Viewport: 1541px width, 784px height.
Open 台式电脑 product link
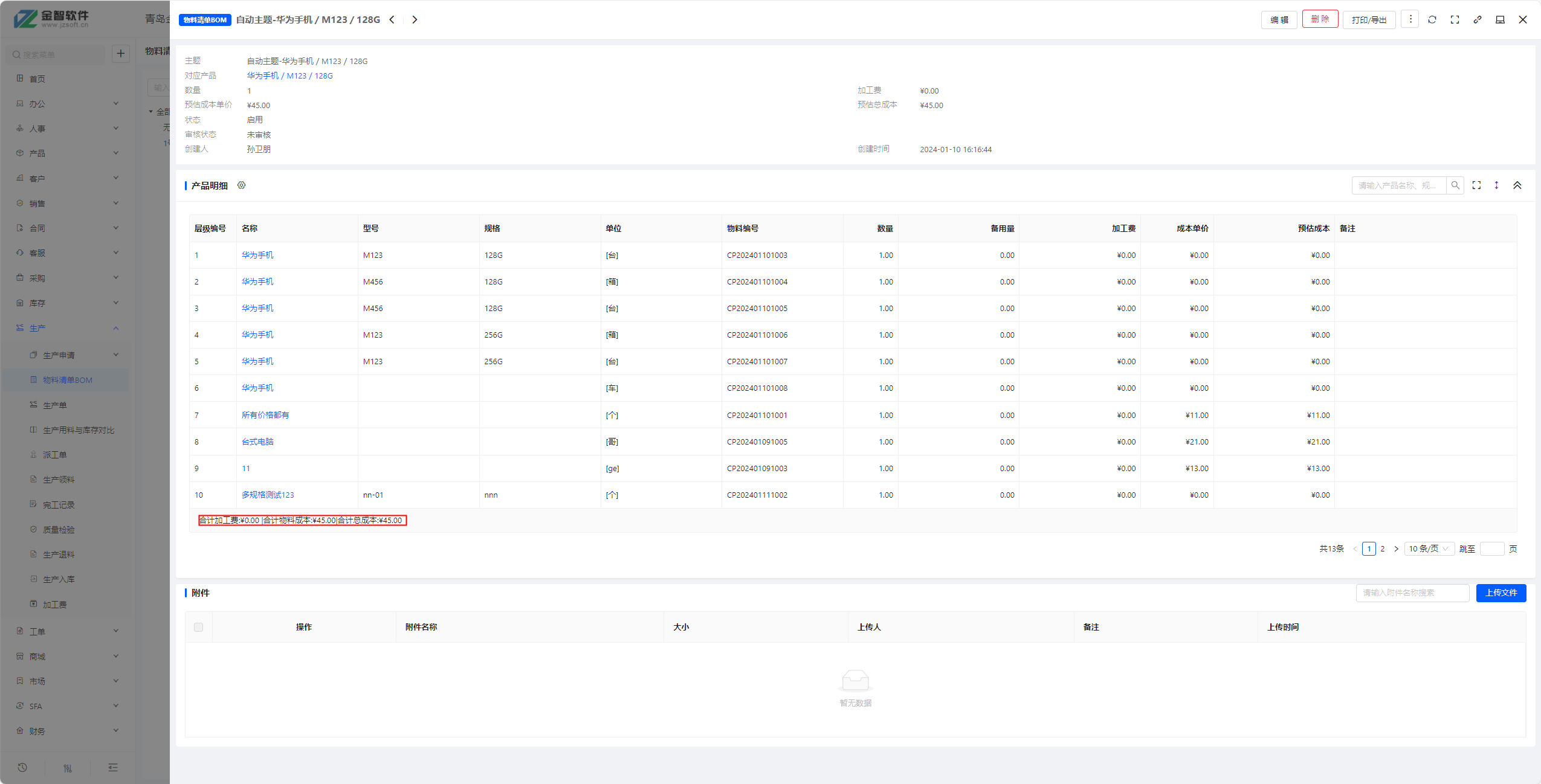[257, 442]
